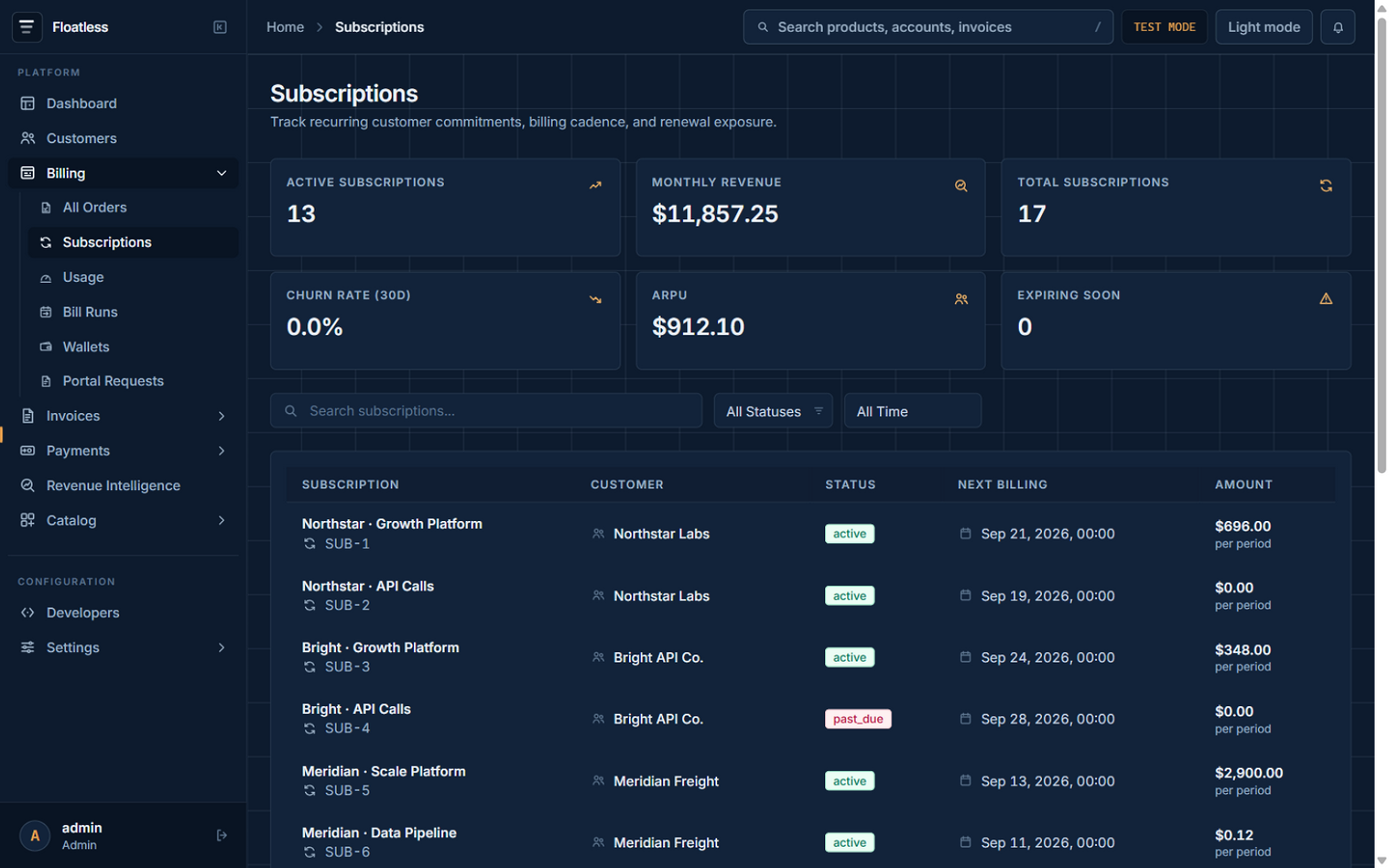Toggle the TEST MODE badge
Screen dimensions: 1389x868
coord(1164,27)
